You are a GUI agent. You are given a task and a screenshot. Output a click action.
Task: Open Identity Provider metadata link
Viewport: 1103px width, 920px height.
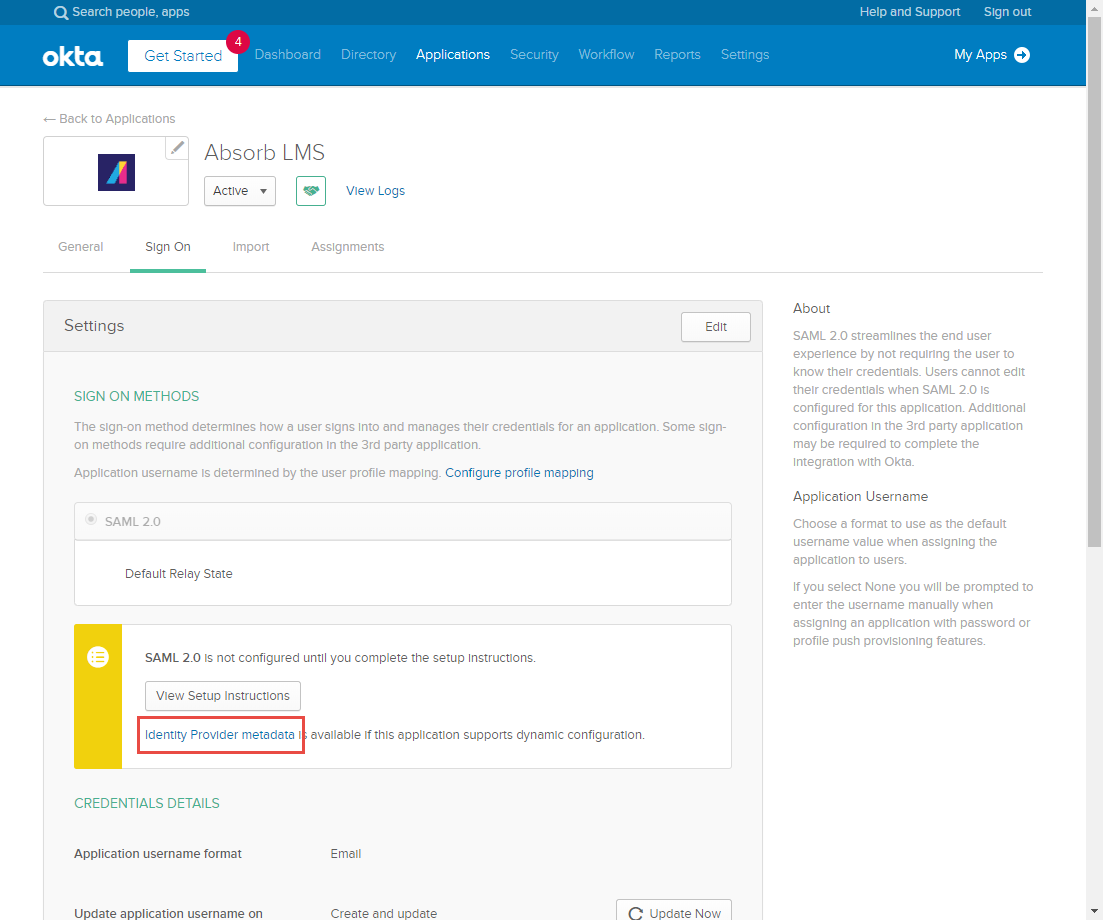pos(220,733)
